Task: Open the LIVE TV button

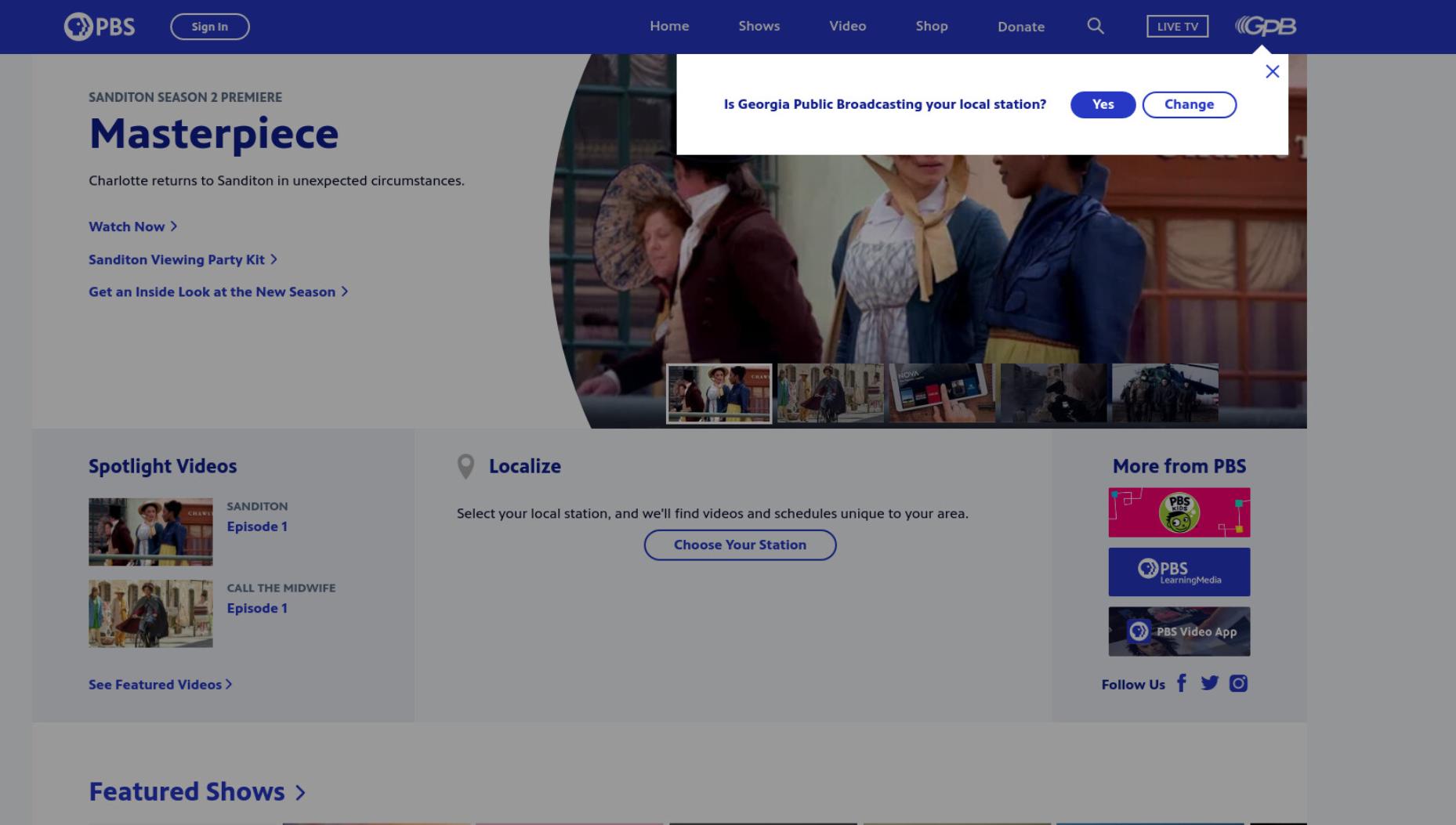Action: [1177, 27]
